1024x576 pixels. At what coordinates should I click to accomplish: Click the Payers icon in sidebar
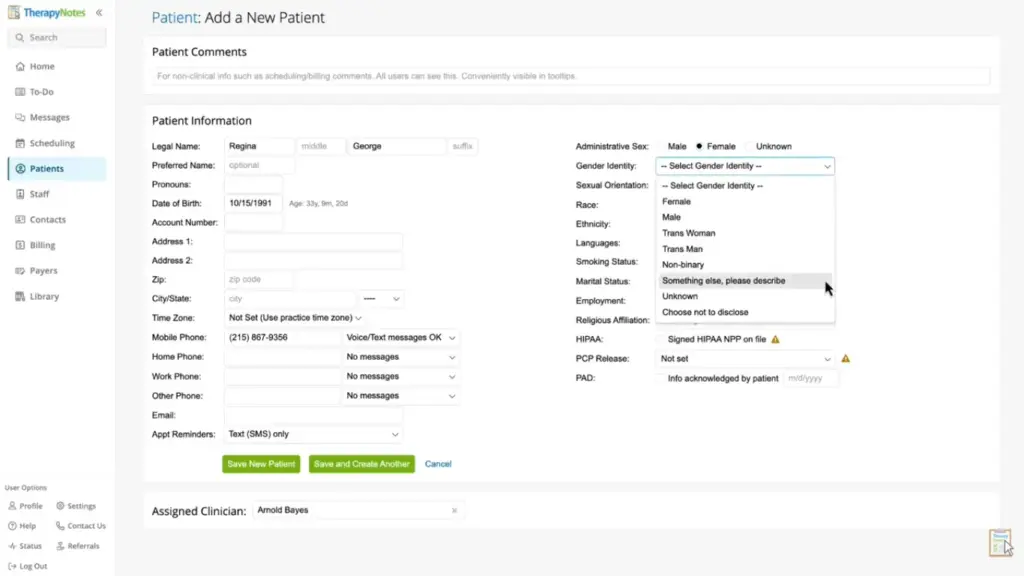[x=20, y=270]
